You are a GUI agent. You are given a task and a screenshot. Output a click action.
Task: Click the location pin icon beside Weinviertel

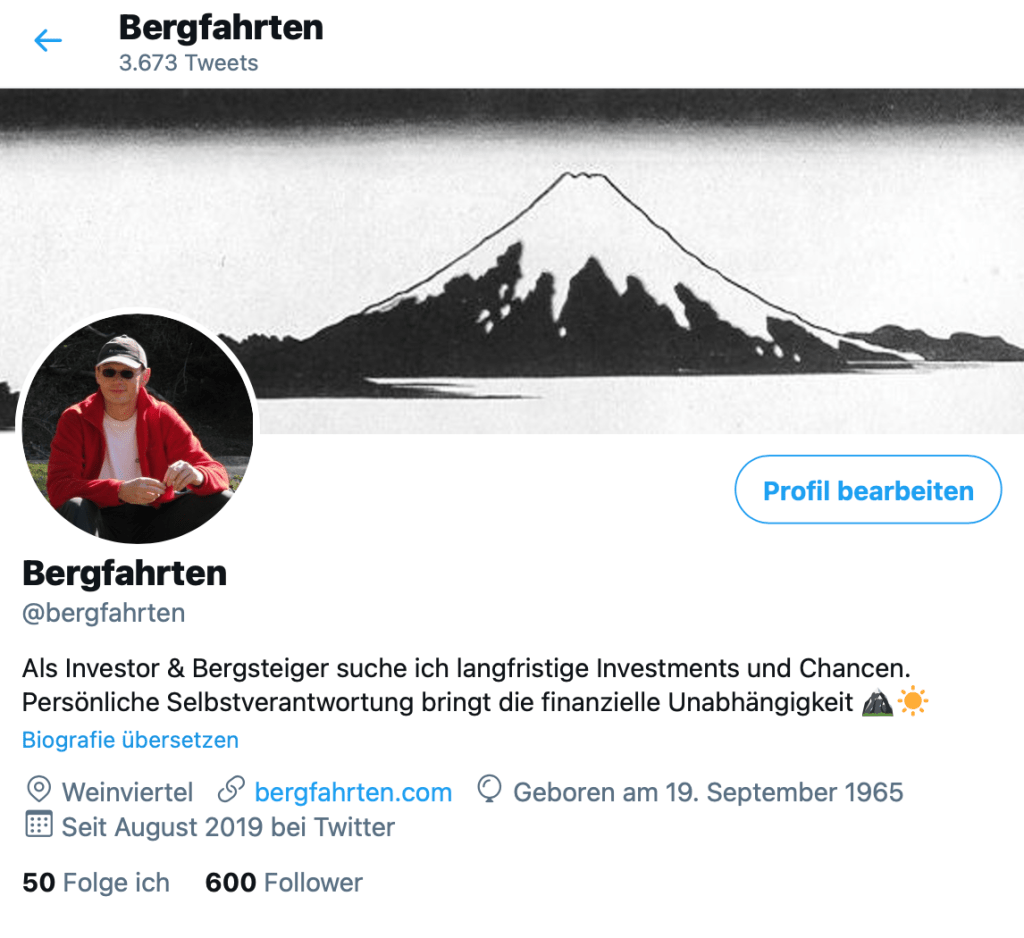coord(39,790)
